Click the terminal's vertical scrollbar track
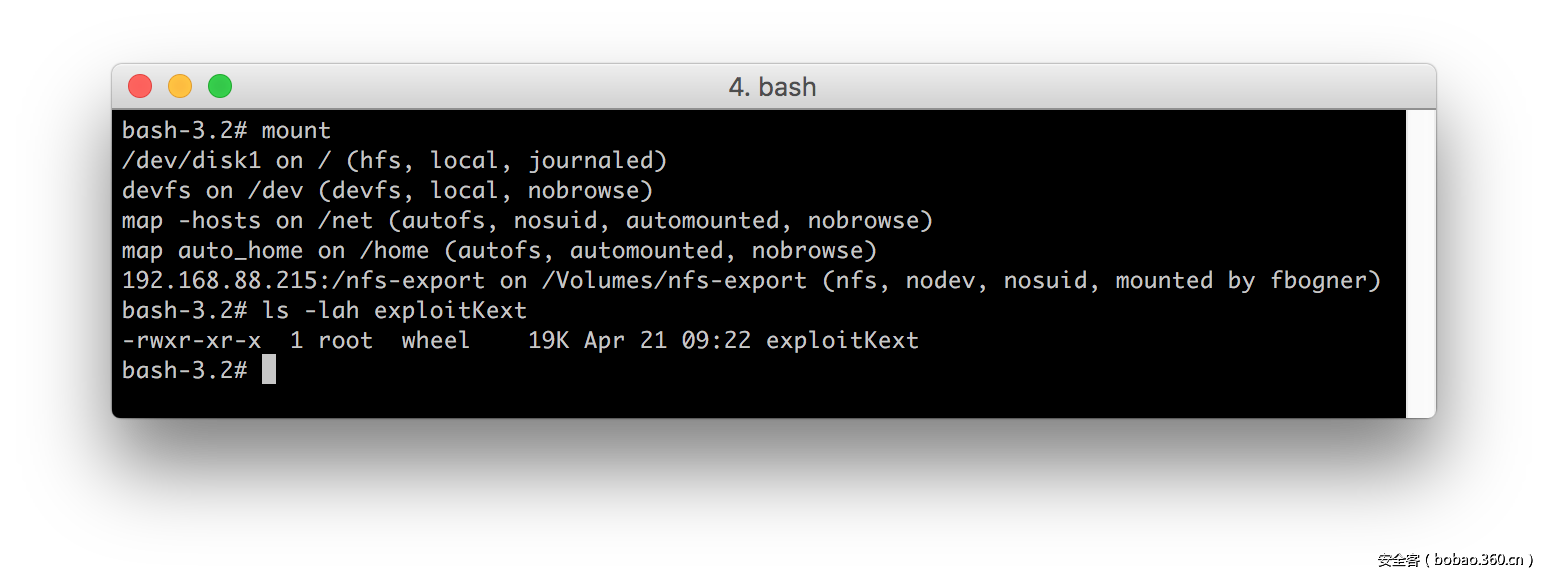The height and width of the screenshot is (578, 1548). 1420,262
